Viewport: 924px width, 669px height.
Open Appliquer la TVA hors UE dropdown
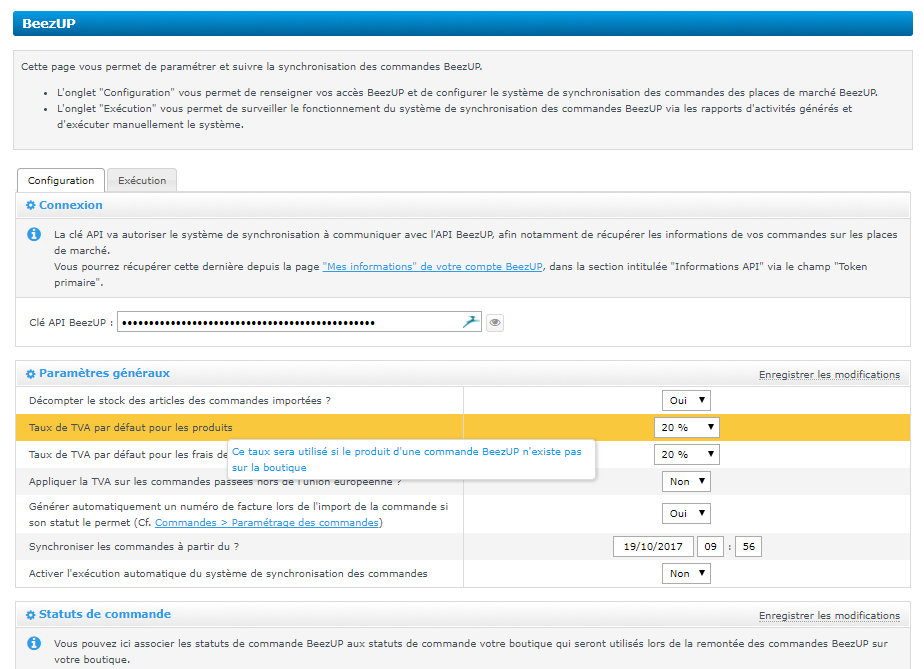(x=686, y=482)
